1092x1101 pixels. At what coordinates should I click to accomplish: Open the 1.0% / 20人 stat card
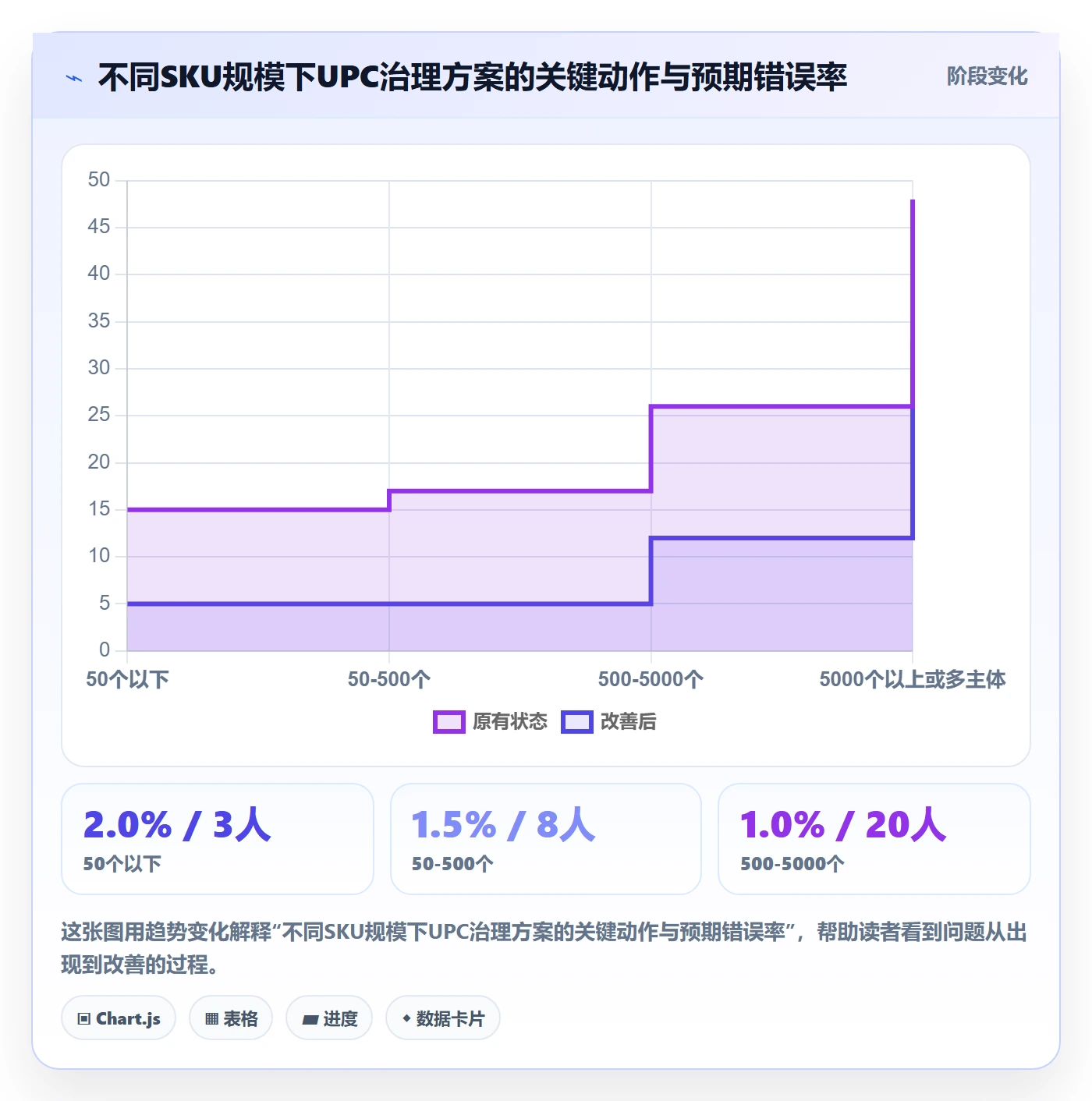pos(874,839)
